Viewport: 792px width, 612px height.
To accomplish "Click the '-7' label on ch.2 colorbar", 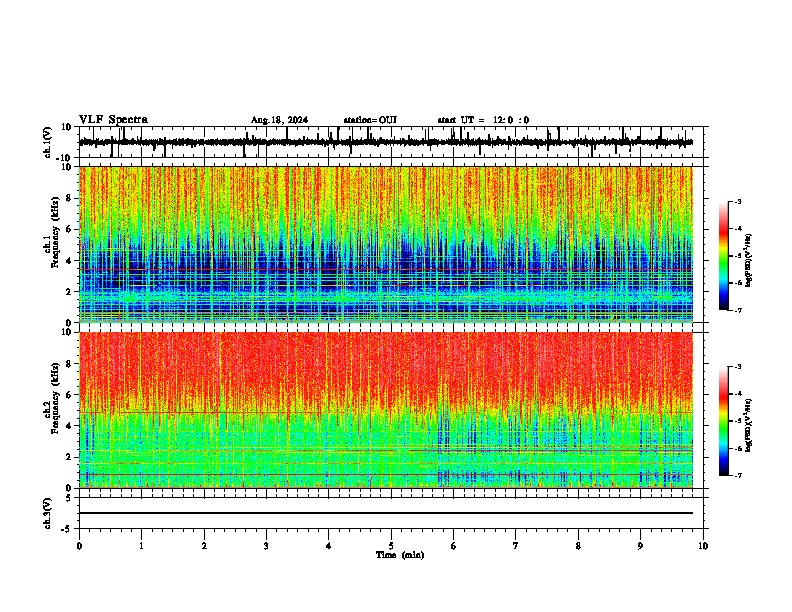I will tap(738, 475).
